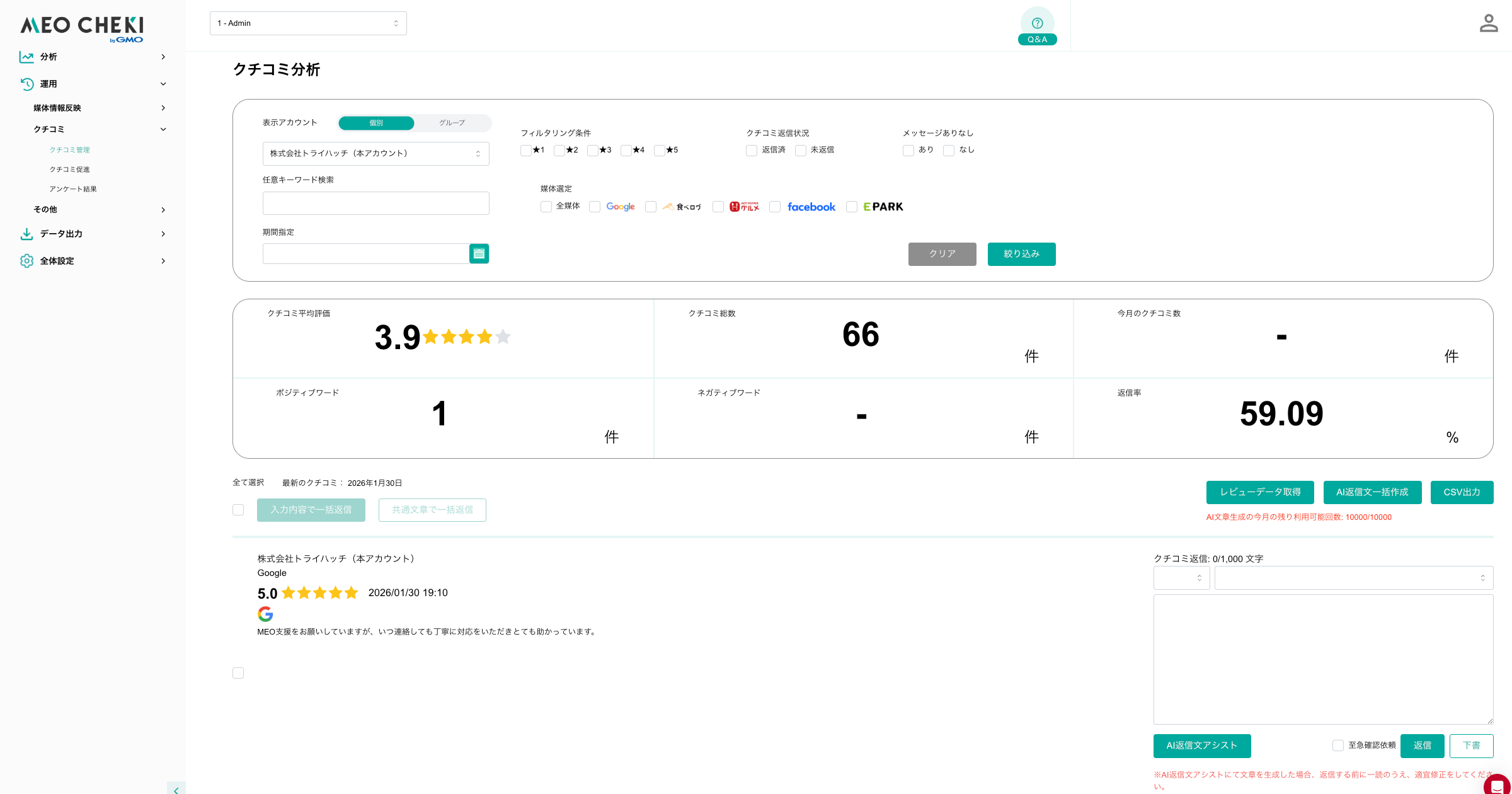
Task: Collapse sidebar with the left arrow
Action: pos(176,790)
